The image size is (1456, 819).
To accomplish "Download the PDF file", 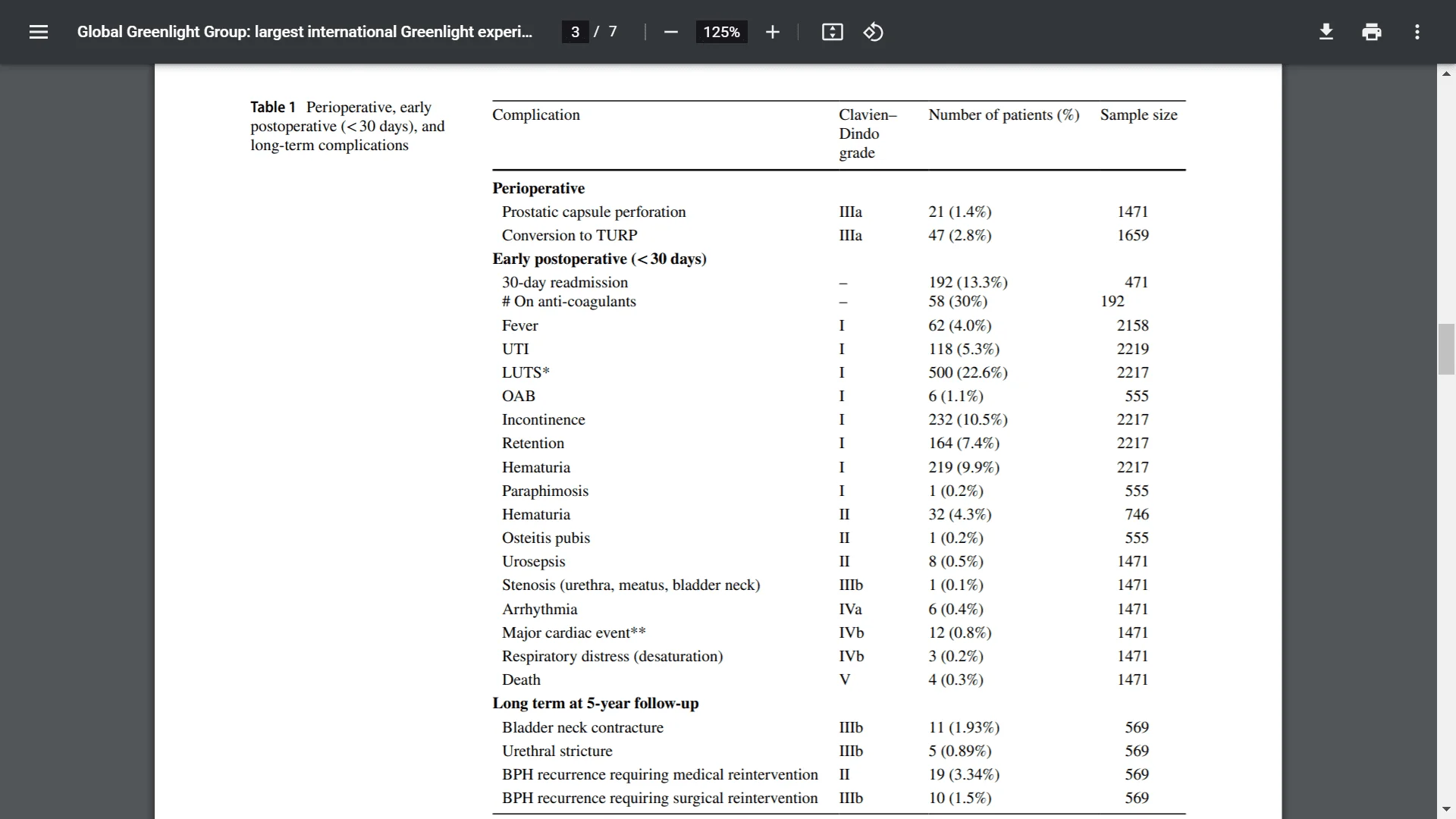I will pyautogui.click(x=1326, y=32).
